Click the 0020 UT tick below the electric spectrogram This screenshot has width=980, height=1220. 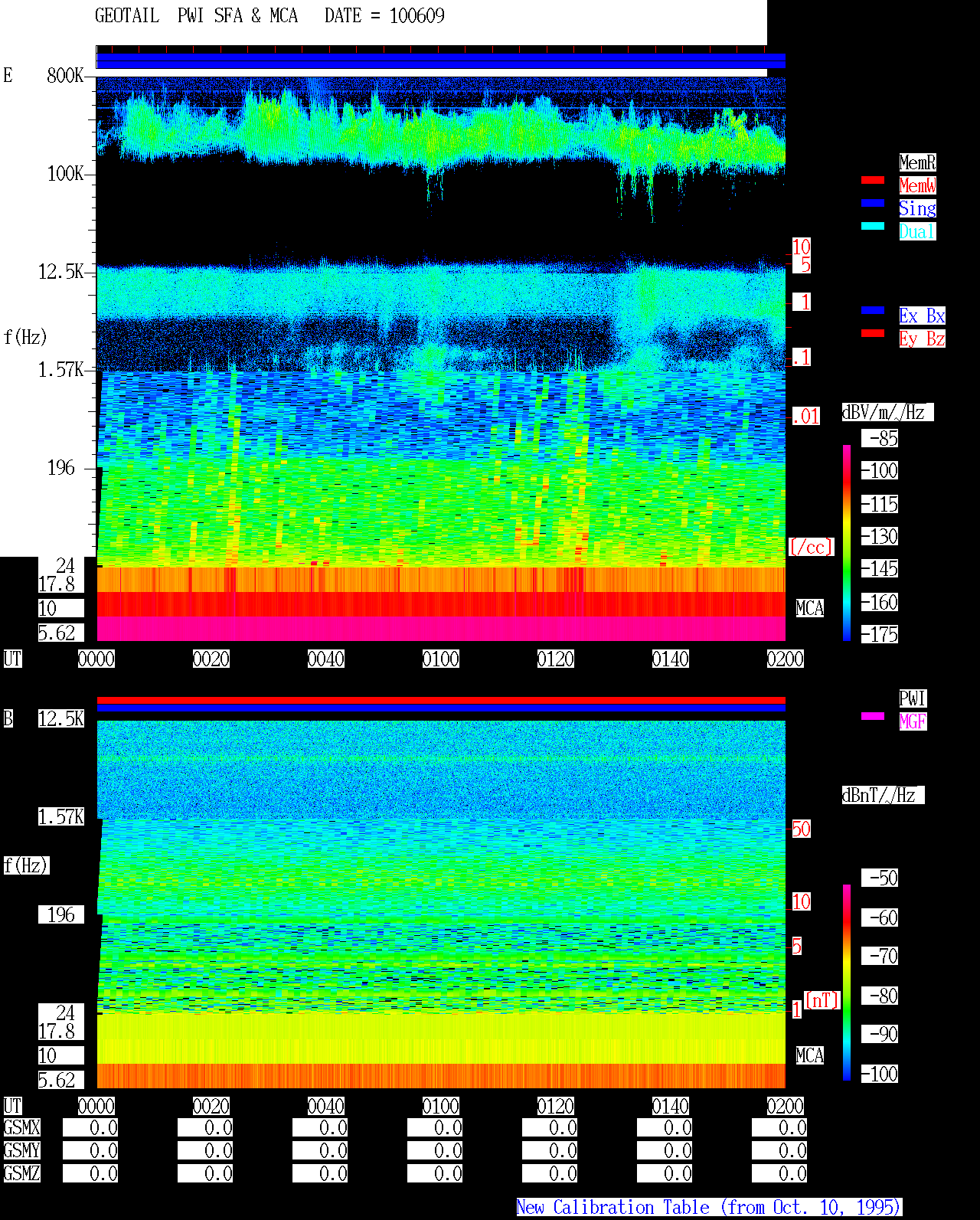point(211,659)
